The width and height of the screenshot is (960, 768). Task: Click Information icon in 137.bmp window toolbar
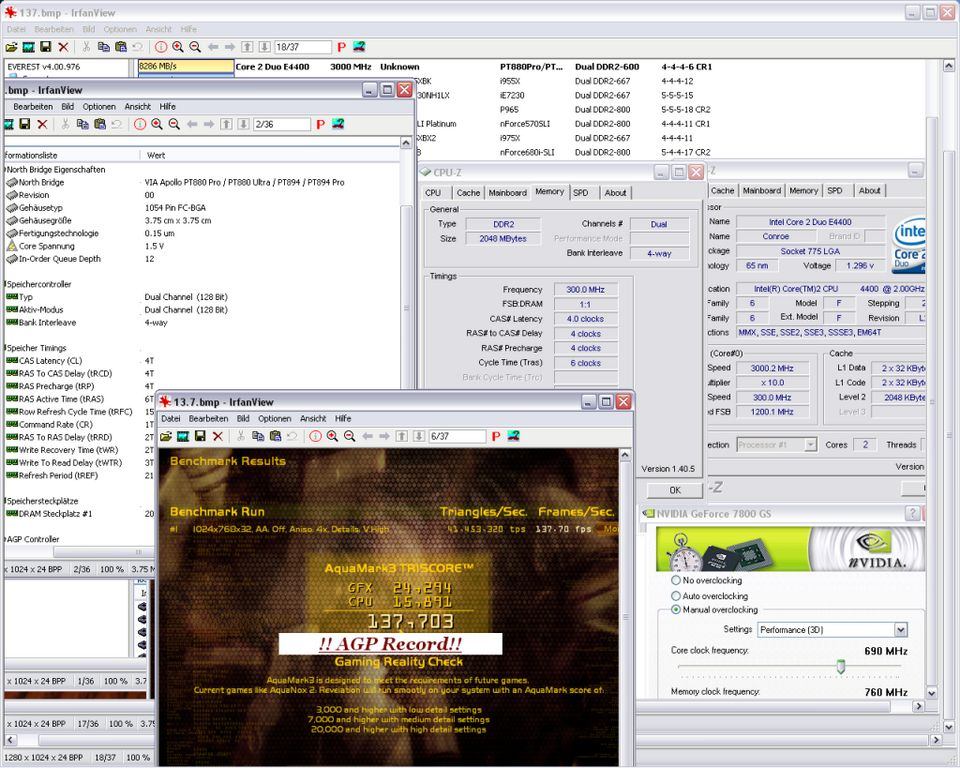160,47
